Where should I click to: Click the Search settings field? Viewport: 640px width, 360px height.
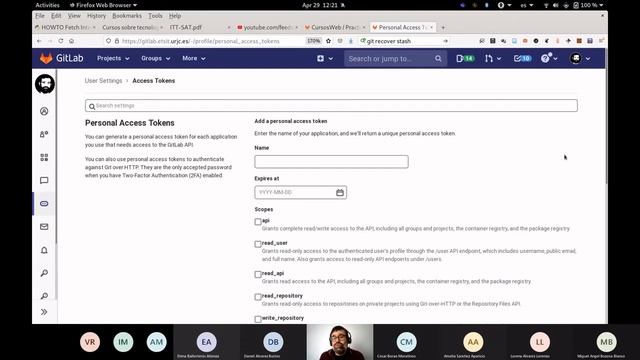[331, 106]
